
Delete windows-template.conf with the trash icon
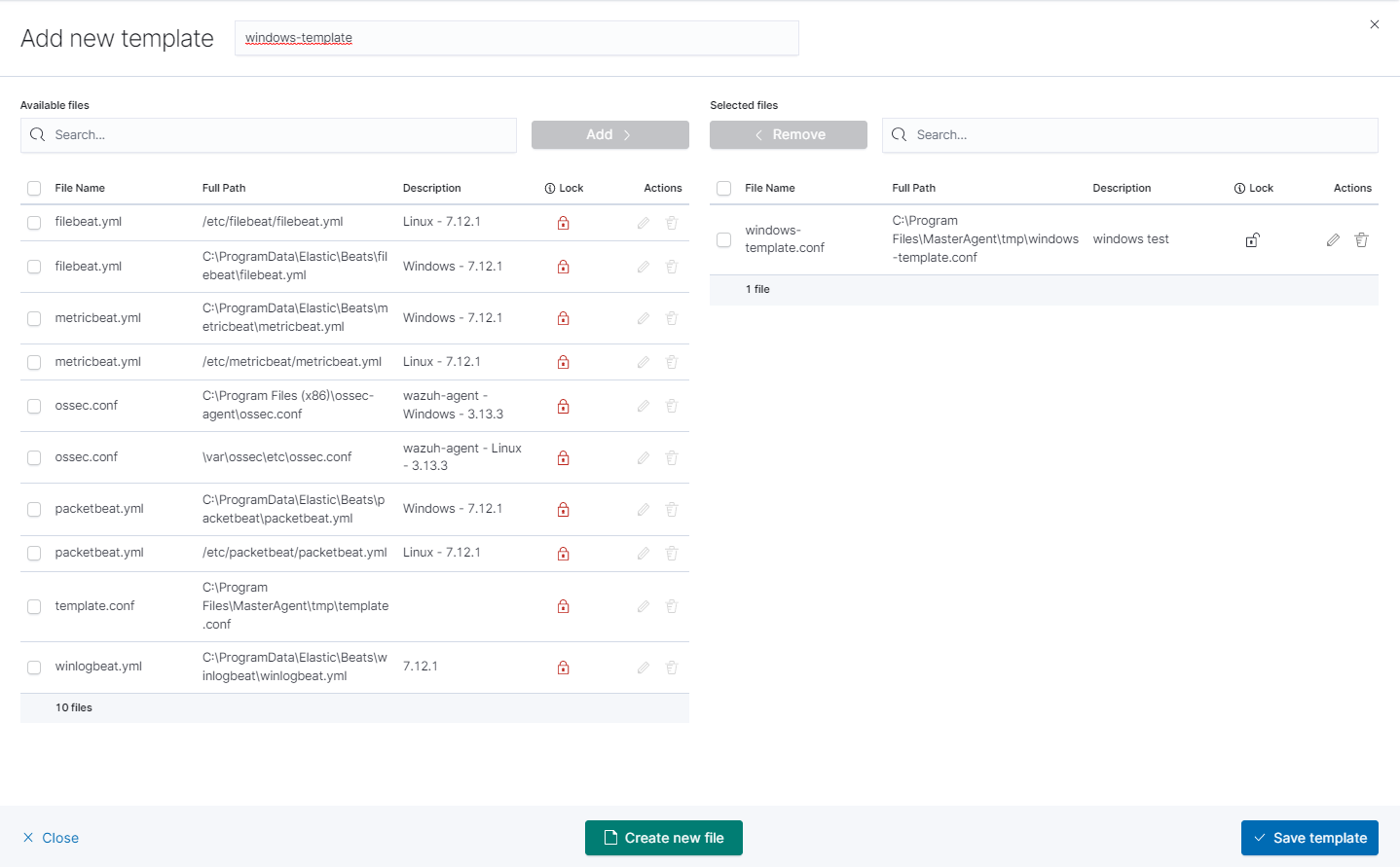1361,240
